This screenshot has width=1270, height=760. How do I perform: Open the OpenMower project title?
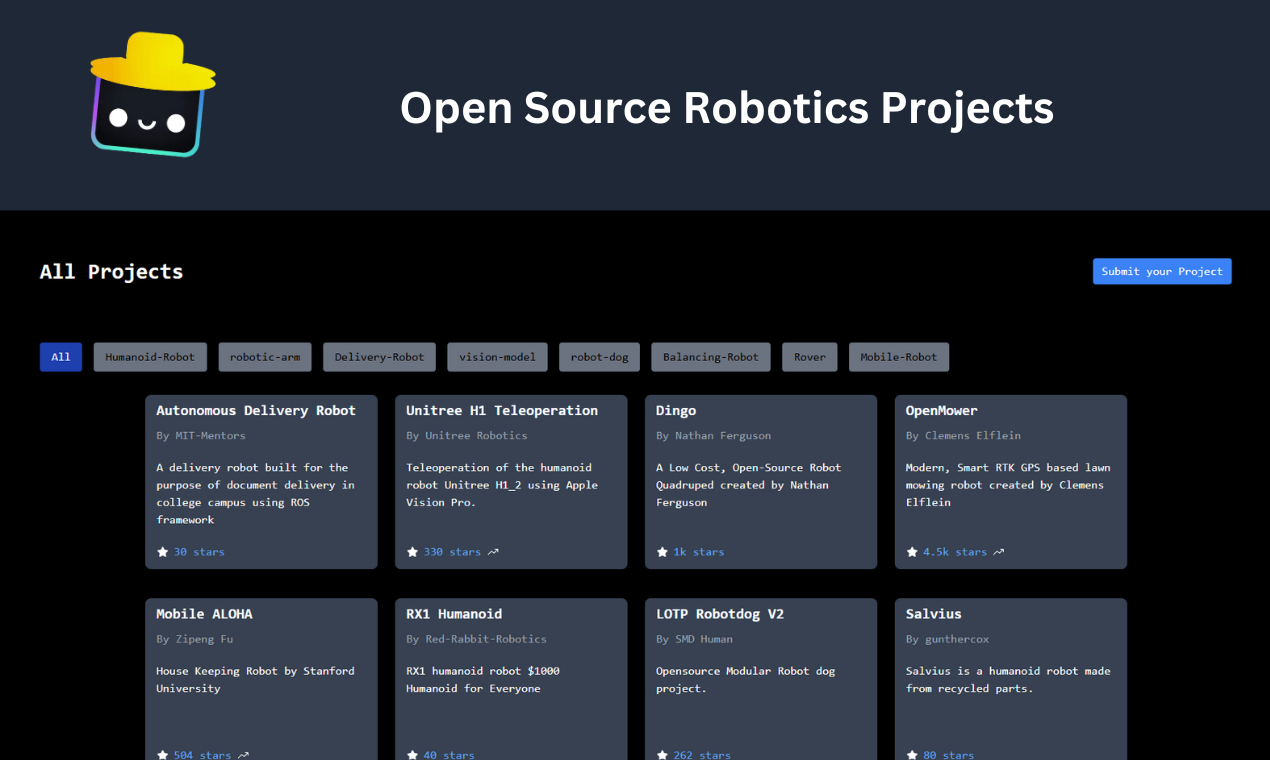(x=942, y=410)
